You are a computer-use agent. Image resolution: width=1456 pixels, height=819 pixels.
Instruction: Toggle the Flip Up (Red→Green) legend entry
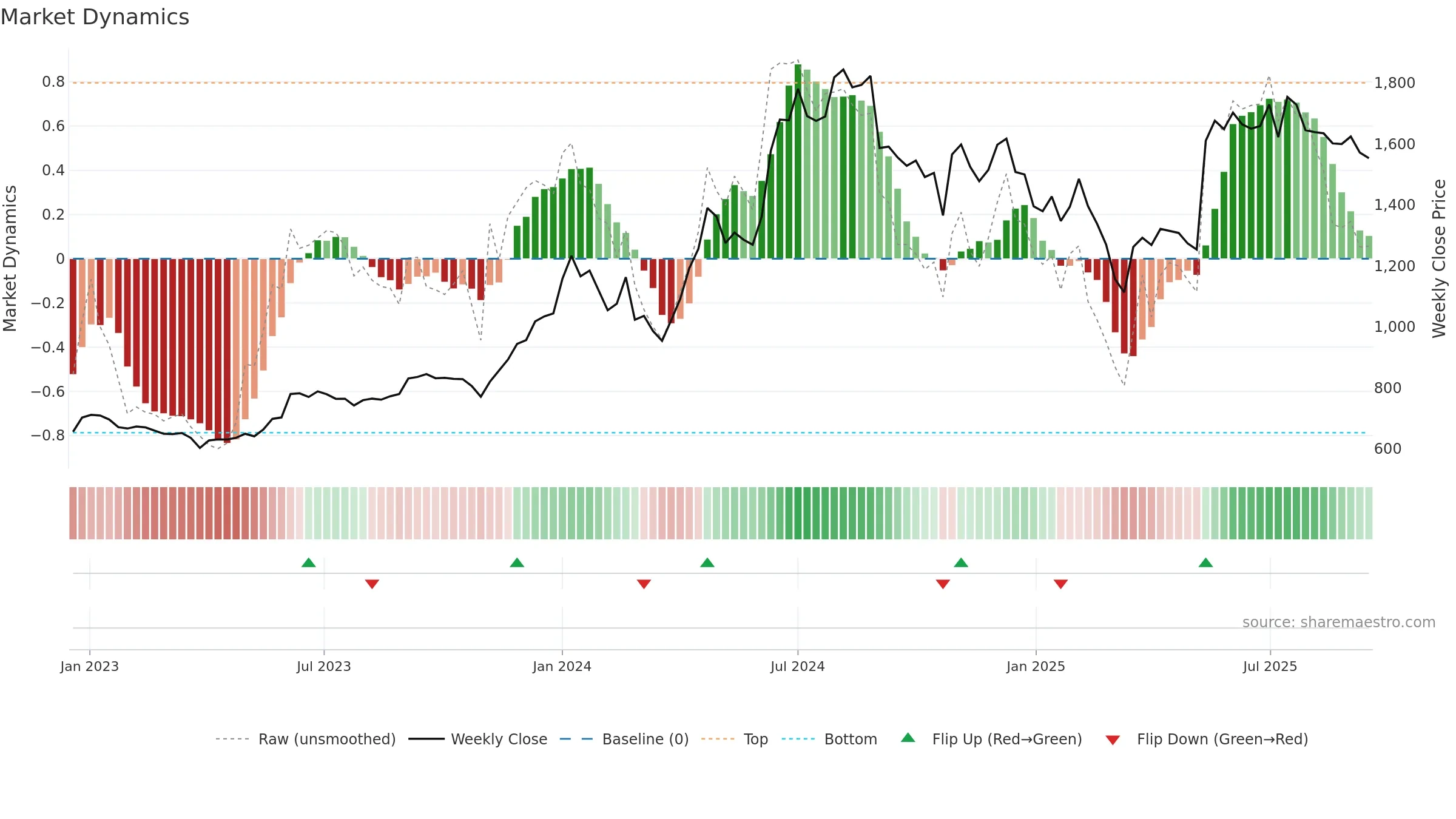point(991,739)
